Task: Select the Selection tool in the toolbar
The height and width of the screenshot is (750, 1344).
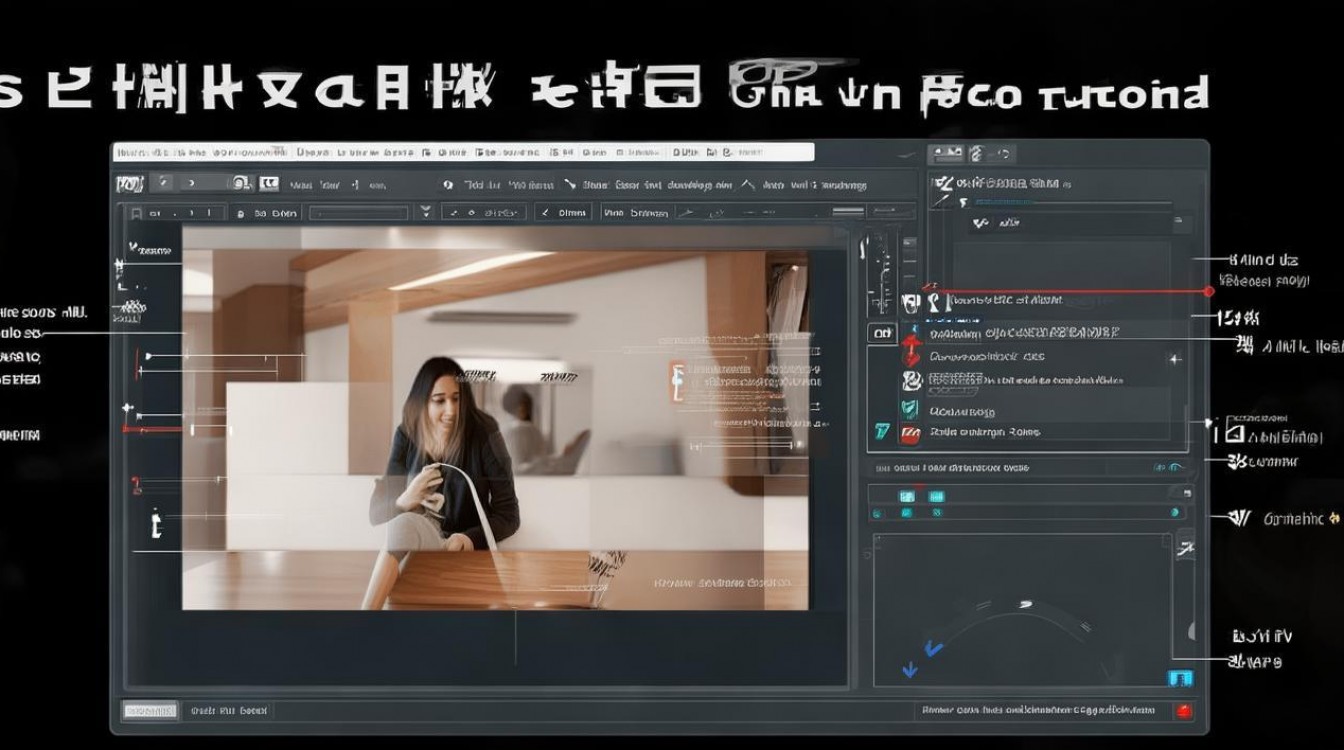Action: (162, 183)
